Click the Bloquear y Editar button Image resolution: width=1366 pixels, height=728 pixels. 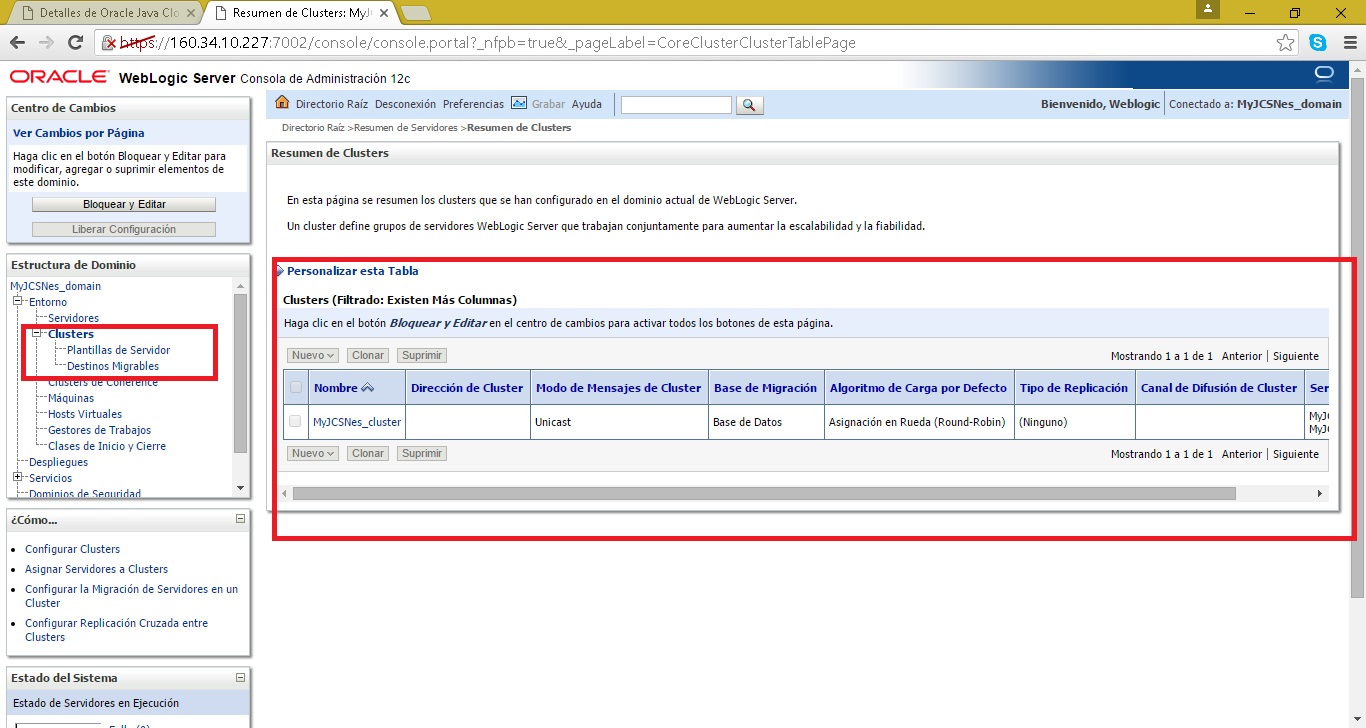click(124, 204)
